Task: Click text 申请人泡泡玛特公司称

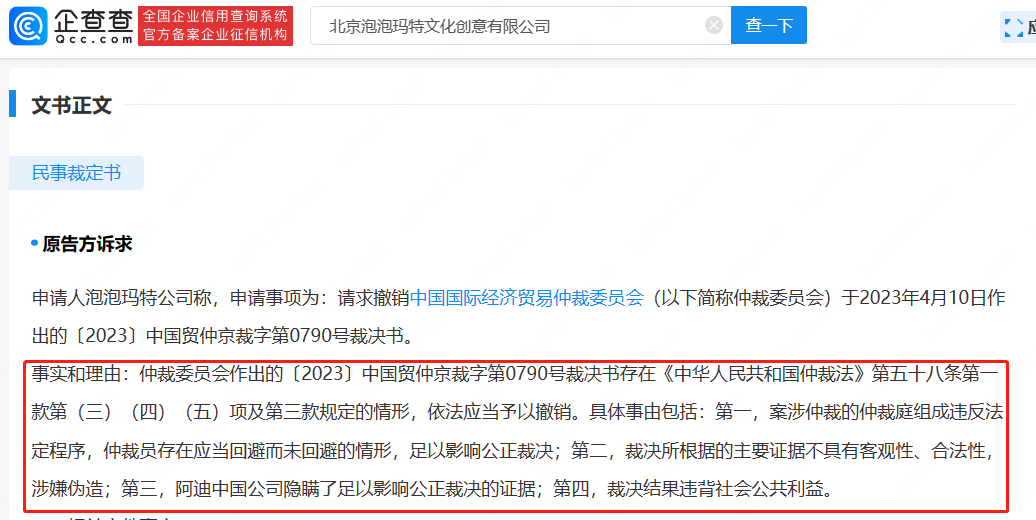Action: click(x=122, y=299)
